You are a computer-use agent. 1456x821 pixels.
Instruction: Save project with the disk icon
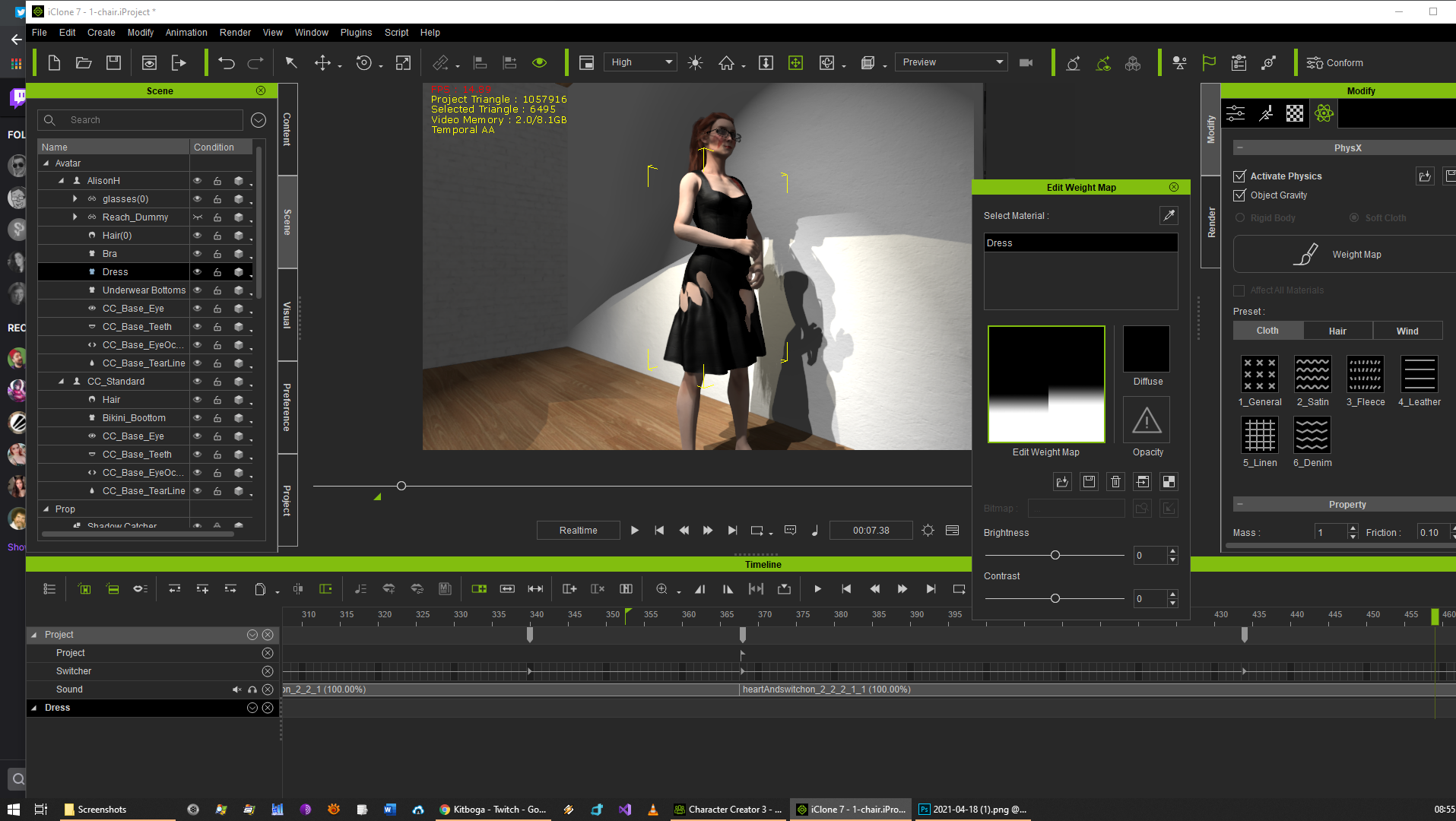(x=113, y=62)
